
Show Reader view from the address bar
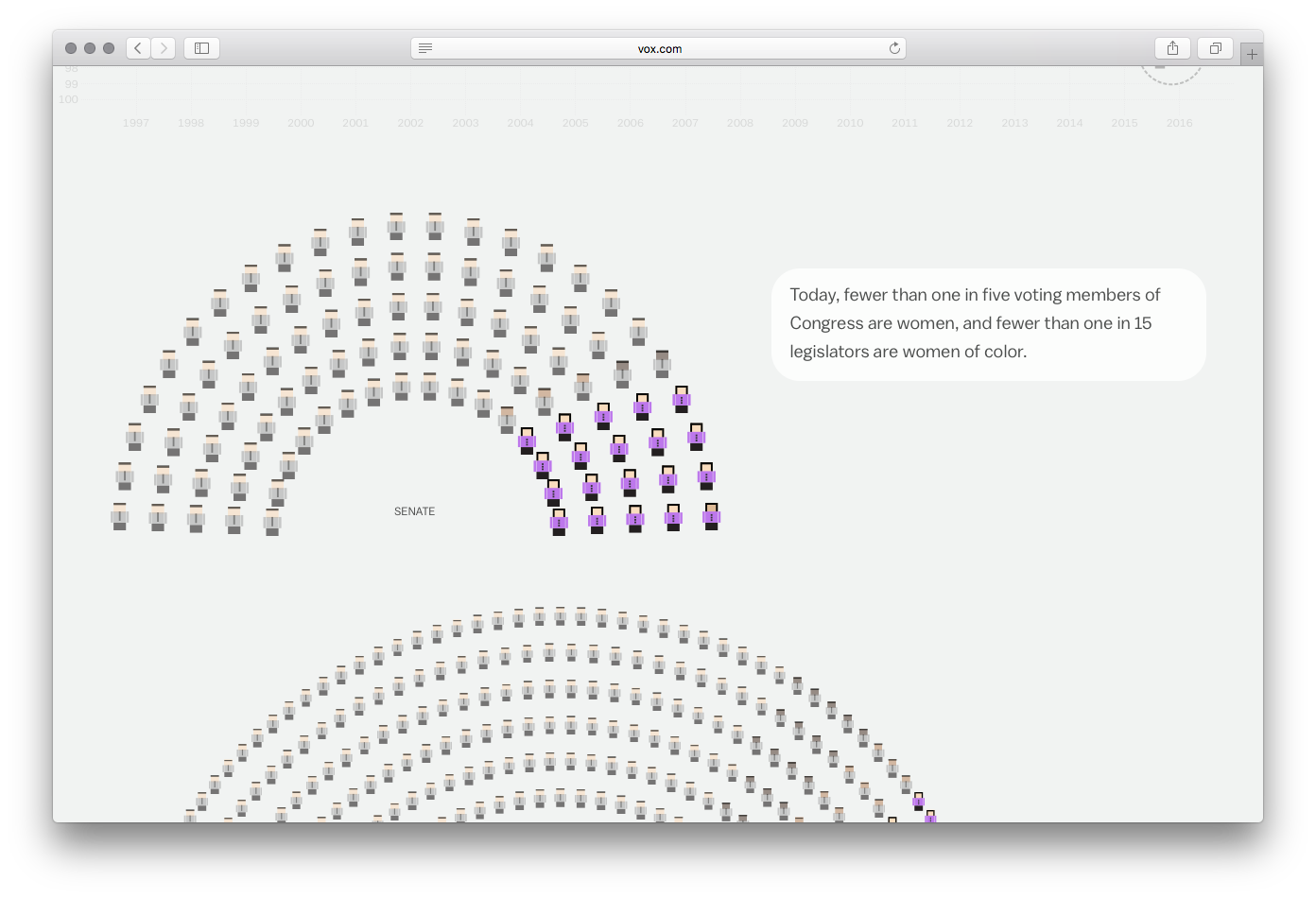coord(425,48)
